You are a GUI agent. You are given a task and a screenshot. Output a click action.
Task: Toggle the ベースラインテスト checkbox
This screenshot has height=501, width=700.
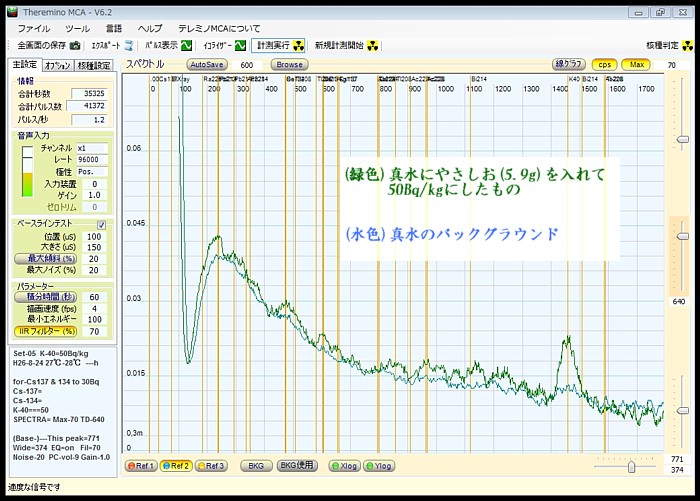point(101,225)
